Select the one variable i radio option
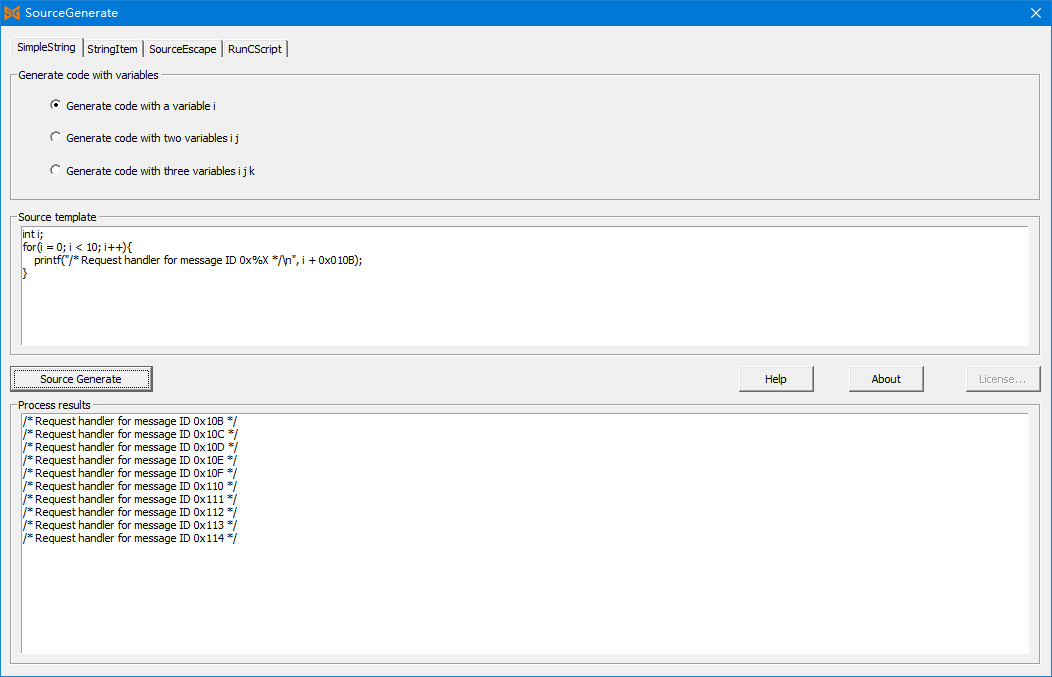 (56, 106)
